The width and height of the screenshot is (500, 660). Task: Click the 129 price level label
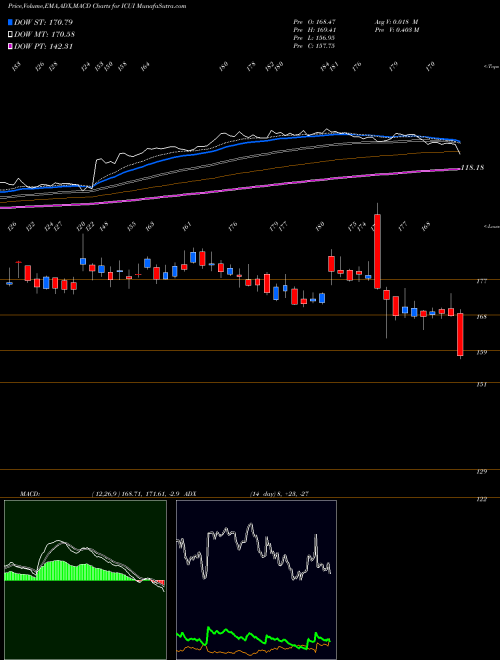[482, 472]
